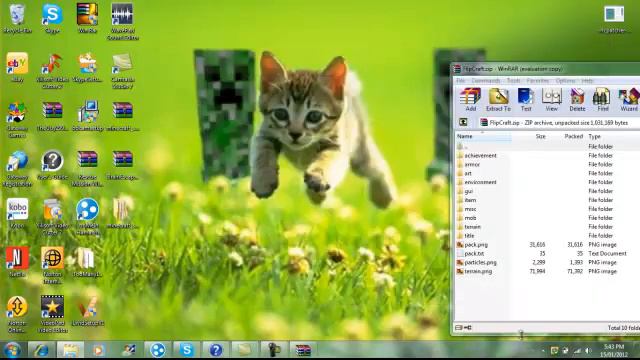Click the Delete toolbar icon in WinRAR
Viewport: 640px width, 360px height.
click(577, 100)
